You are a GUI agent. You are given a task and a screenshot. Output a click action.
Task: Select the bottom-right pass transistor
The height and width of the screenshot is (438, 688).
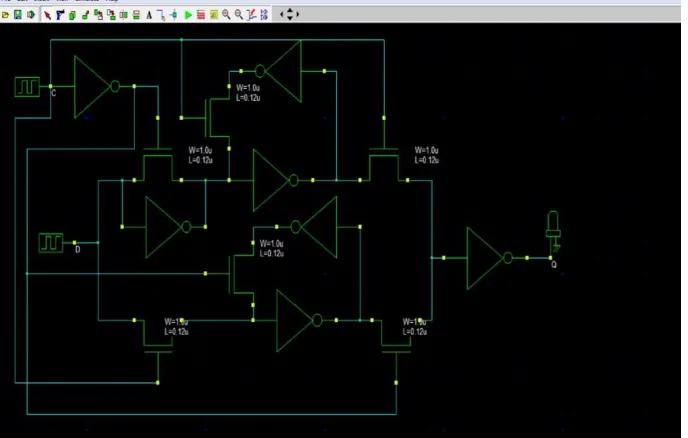point(396,336)
